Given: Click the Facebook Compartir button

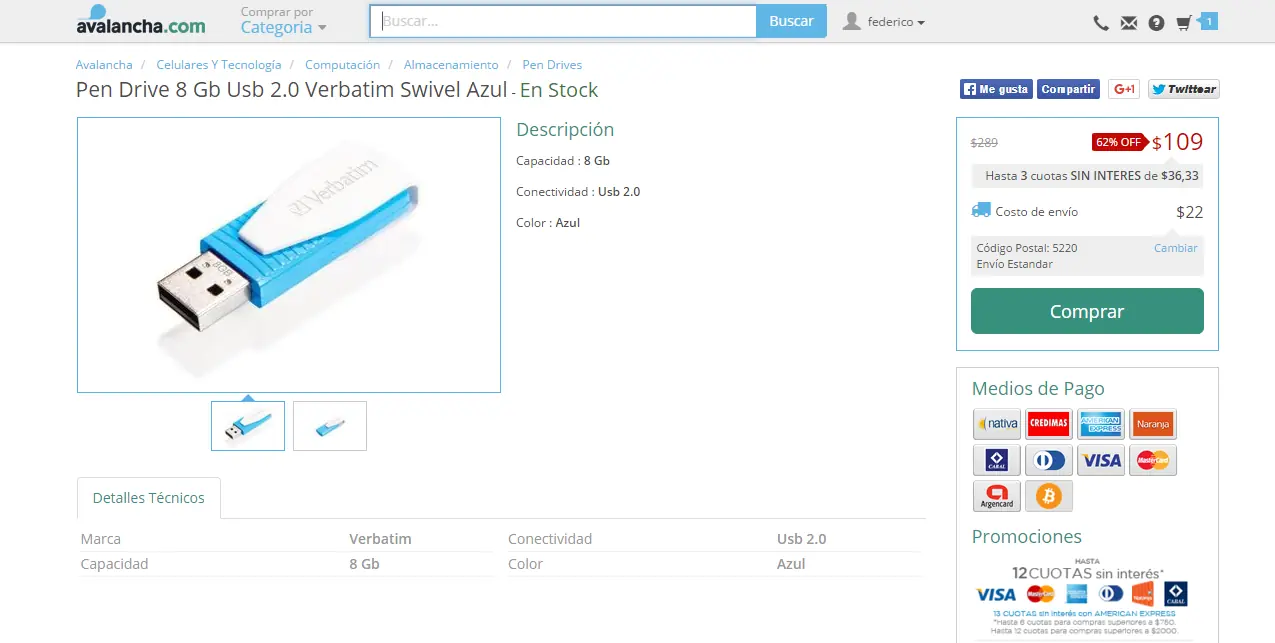Looking at the screenshot, I should [1068, 89].
